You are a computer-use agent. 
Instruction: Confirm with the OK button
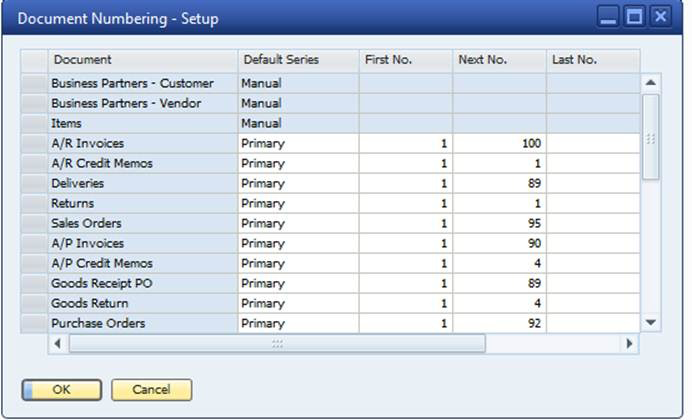(62, 390)
